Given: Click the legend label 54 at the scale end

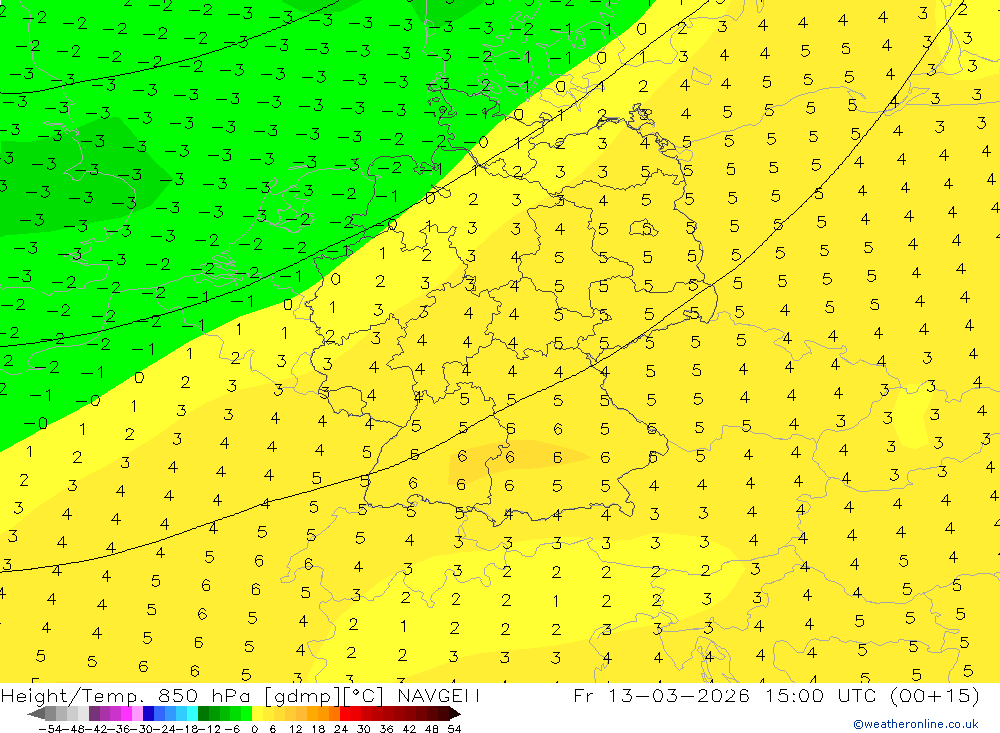Looking at the screenshot, I should 454,729.
